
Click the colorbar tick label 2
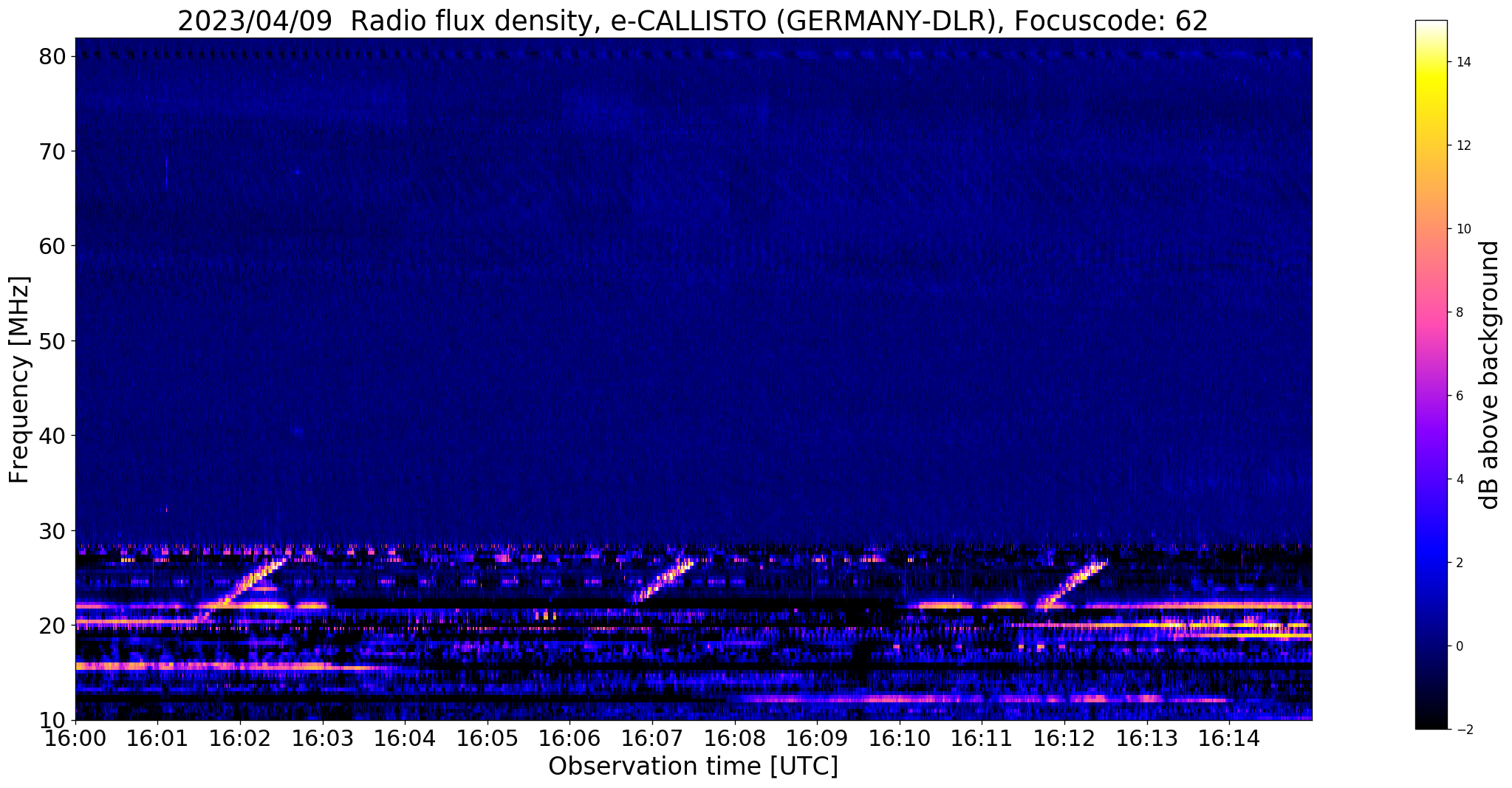(1459, 563)
